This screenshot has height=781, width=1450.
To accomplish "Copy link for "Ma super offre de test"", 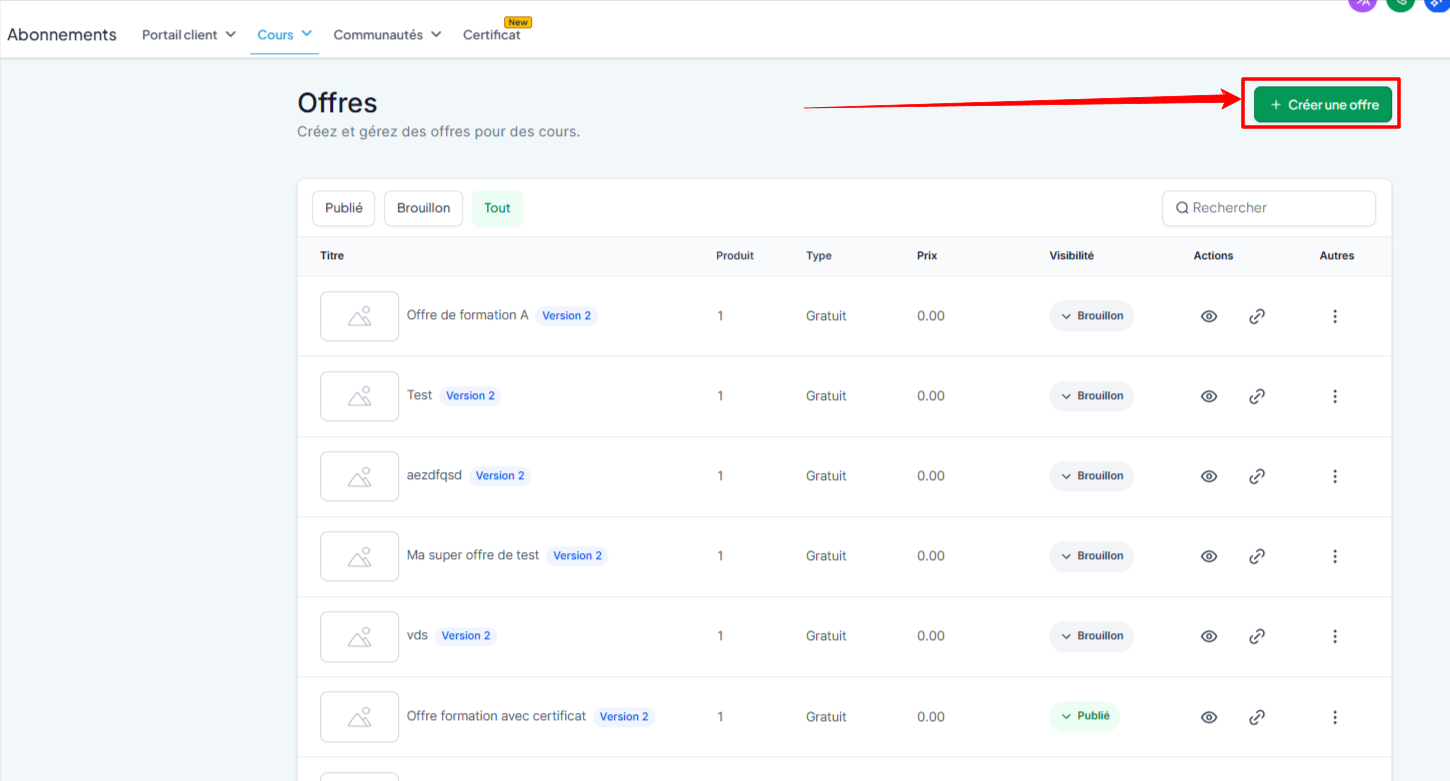I will coord(1257,556).
